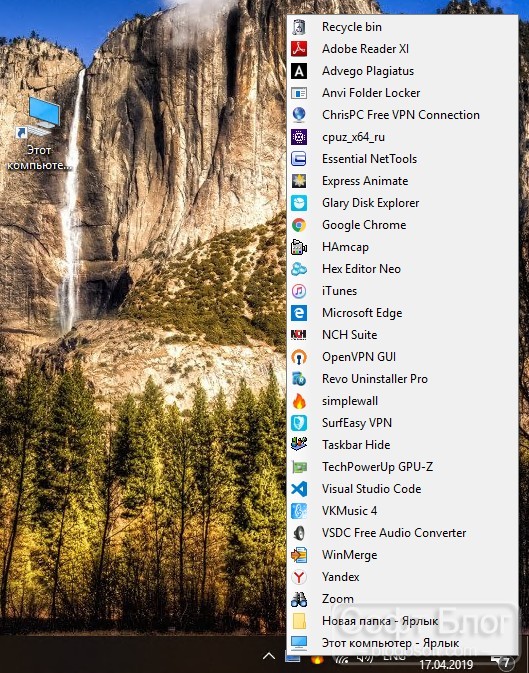The height and width of the screenshot is (673, 529).
Task: Click the WinMerge icon
Action: [299, 555]
